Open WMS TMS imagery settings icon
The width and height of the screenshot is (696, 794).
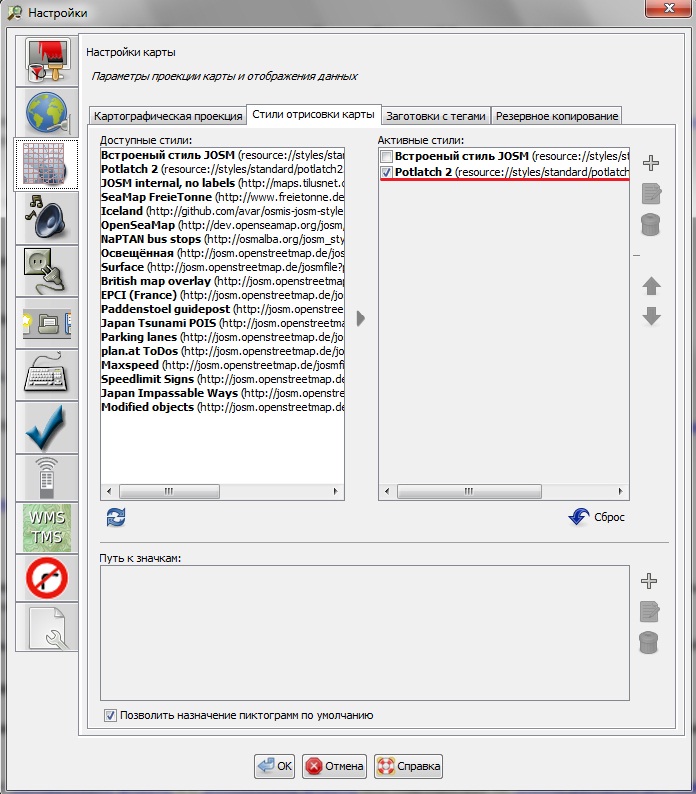47,528
